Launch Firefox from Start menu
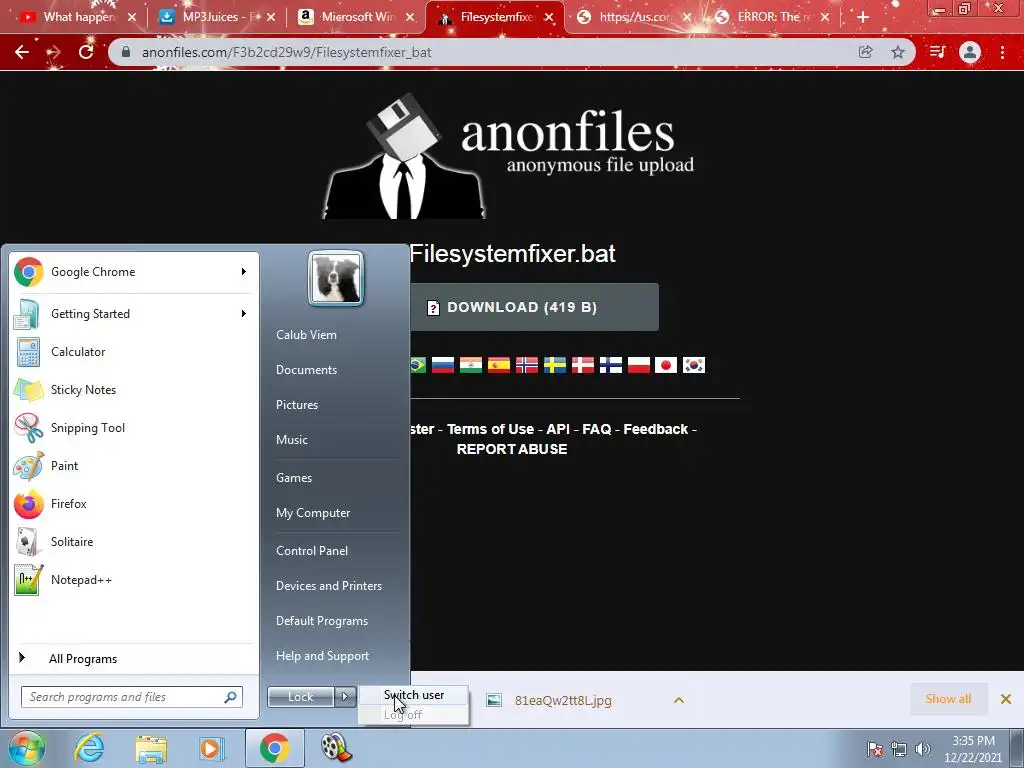The width and height of the screenshot is (1024, 768). 135,504
